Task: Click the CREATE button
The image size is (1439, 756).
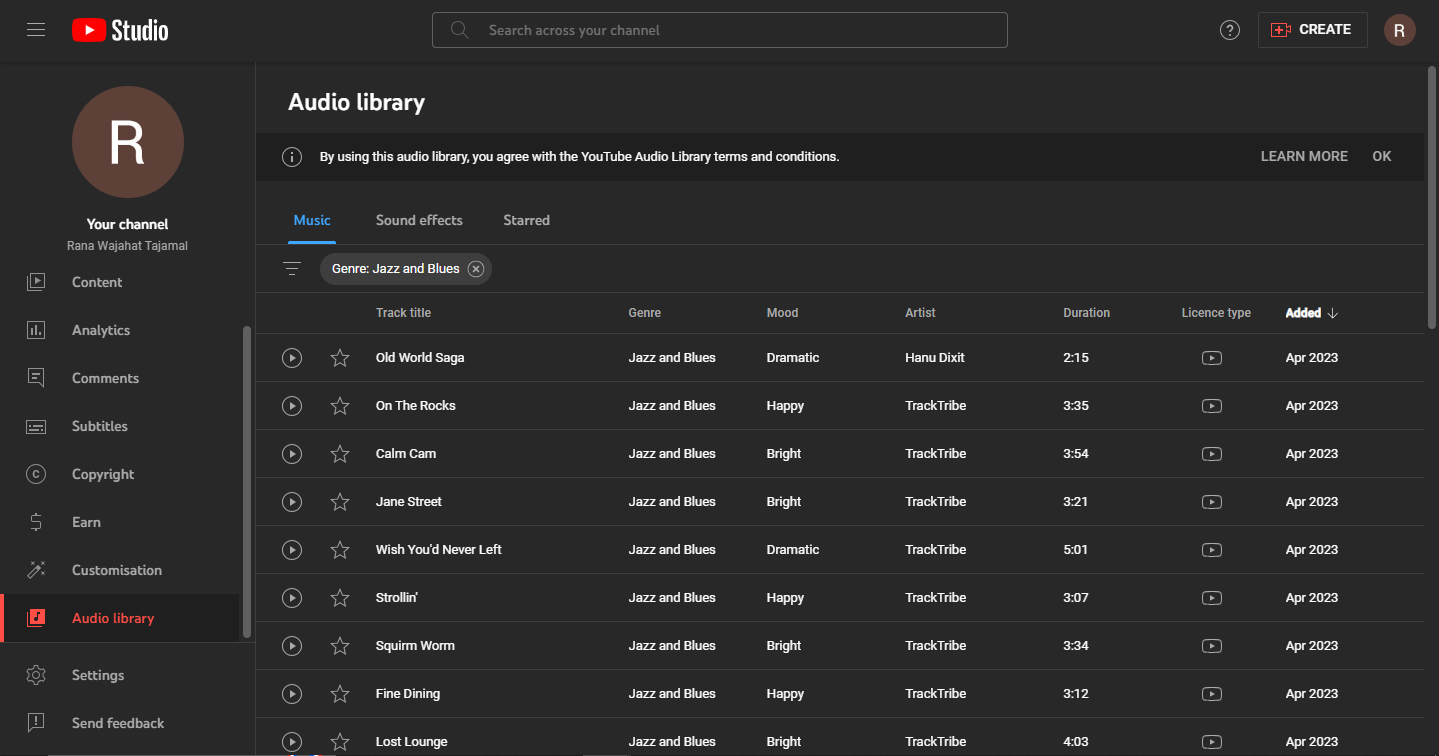Action: (1312, 30)
